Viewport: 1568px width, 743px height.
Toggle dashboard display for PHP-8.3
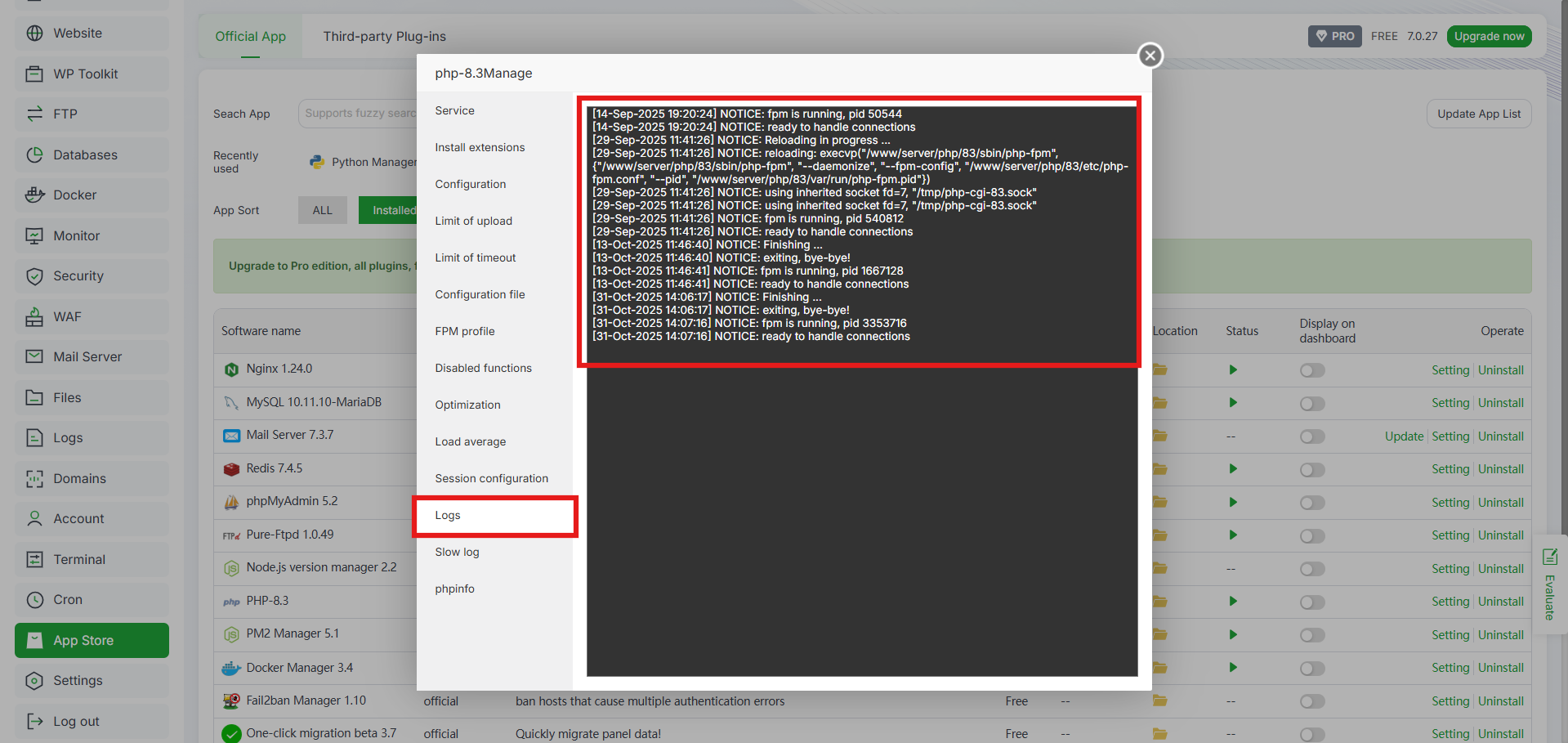[x=1312, y=602]
